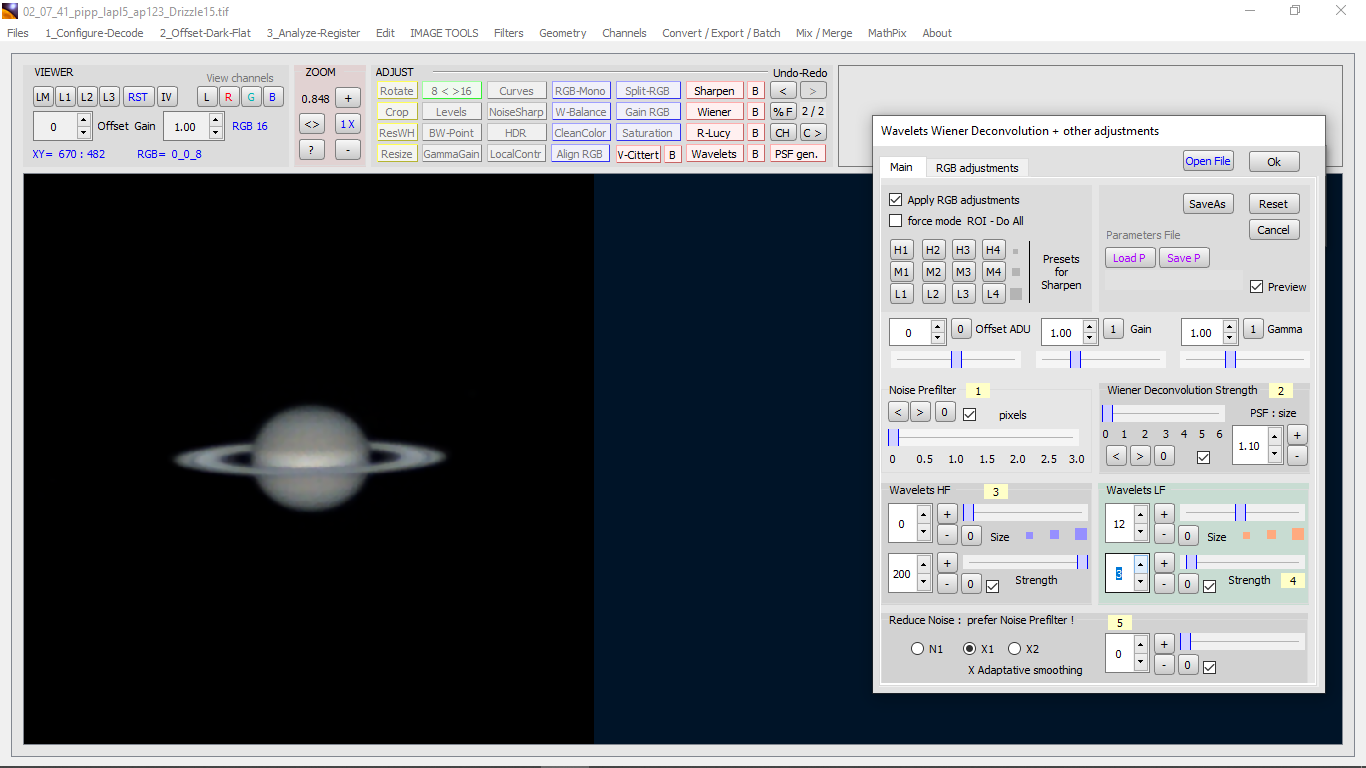
Task: Toggle the Noise Prefilter pixels checkbox
Action: coord(969,414)
